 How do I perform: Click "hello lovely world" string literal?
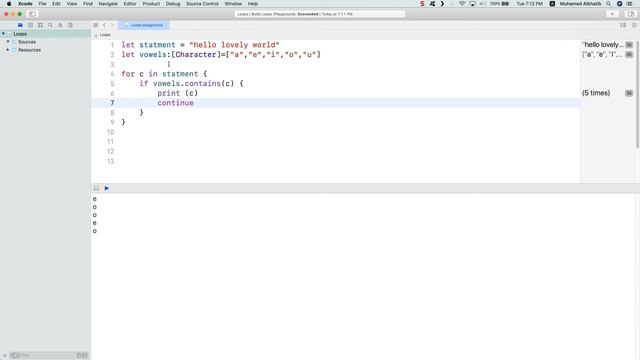point(234,44)
